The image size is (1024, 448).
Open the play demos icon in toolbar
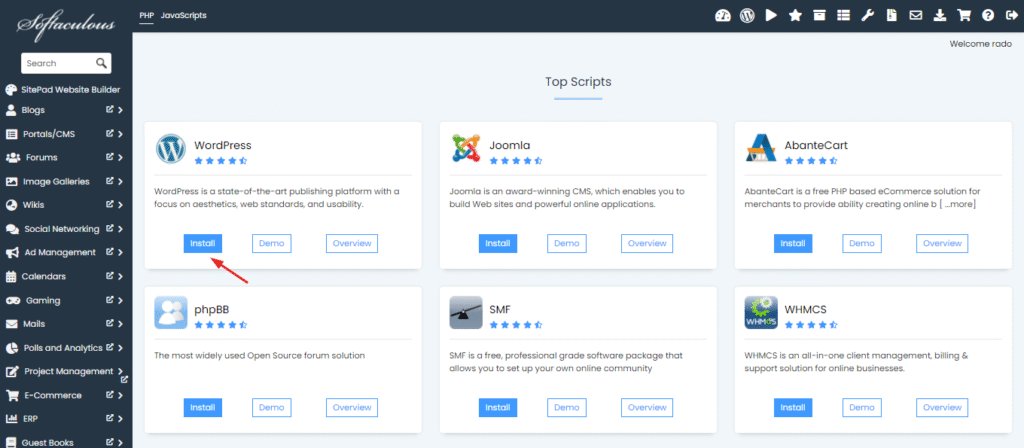(x=771, y=15)
